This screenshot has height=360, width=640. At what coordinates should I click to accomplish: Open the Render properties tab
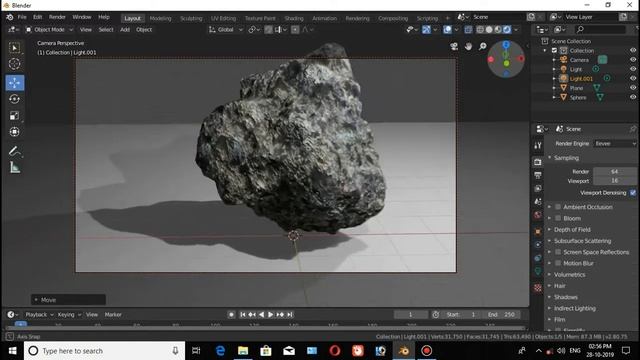(x=538, y=162)
